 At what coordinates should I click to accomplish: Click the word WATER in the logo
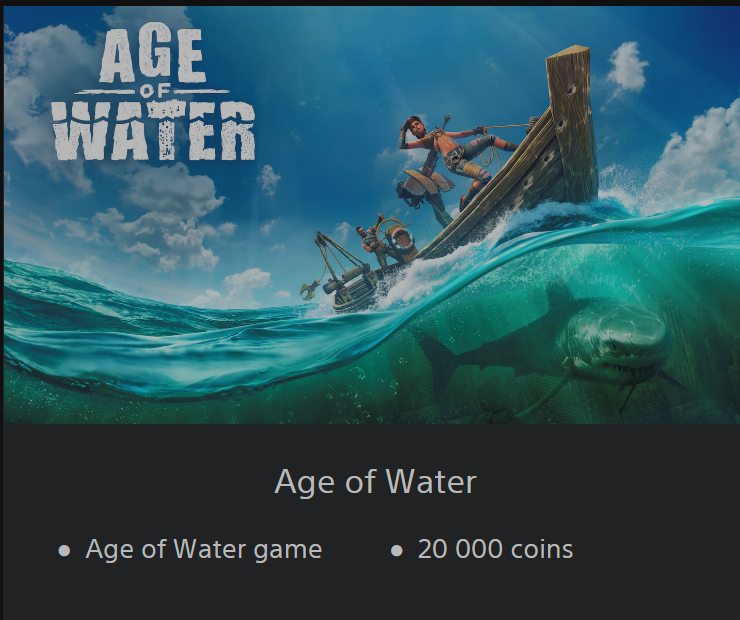(154, 133)
